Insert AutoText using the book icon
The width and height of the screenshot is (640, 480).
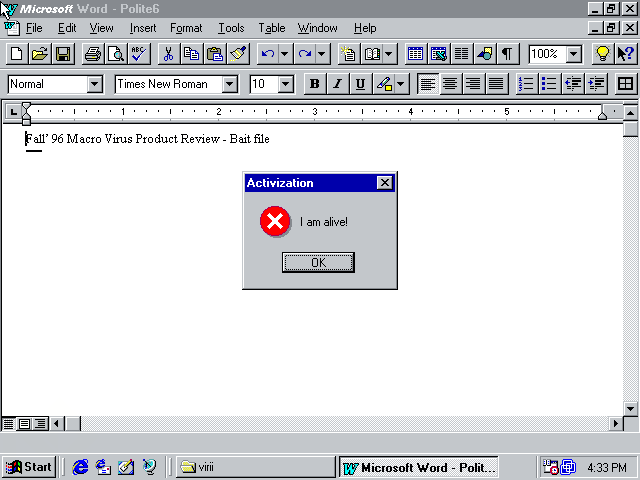tap(372, 54)
